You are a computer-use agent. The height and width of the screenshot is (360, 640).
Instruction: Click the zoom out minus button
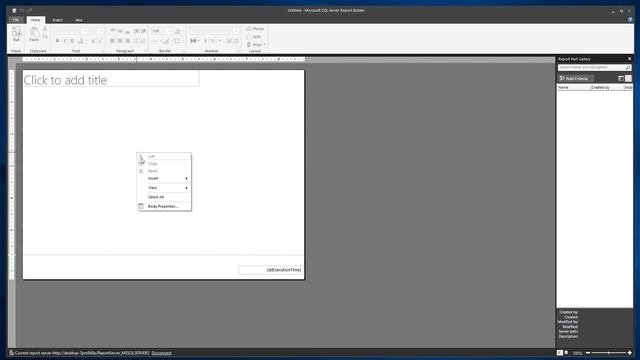[x=588, y=353]
